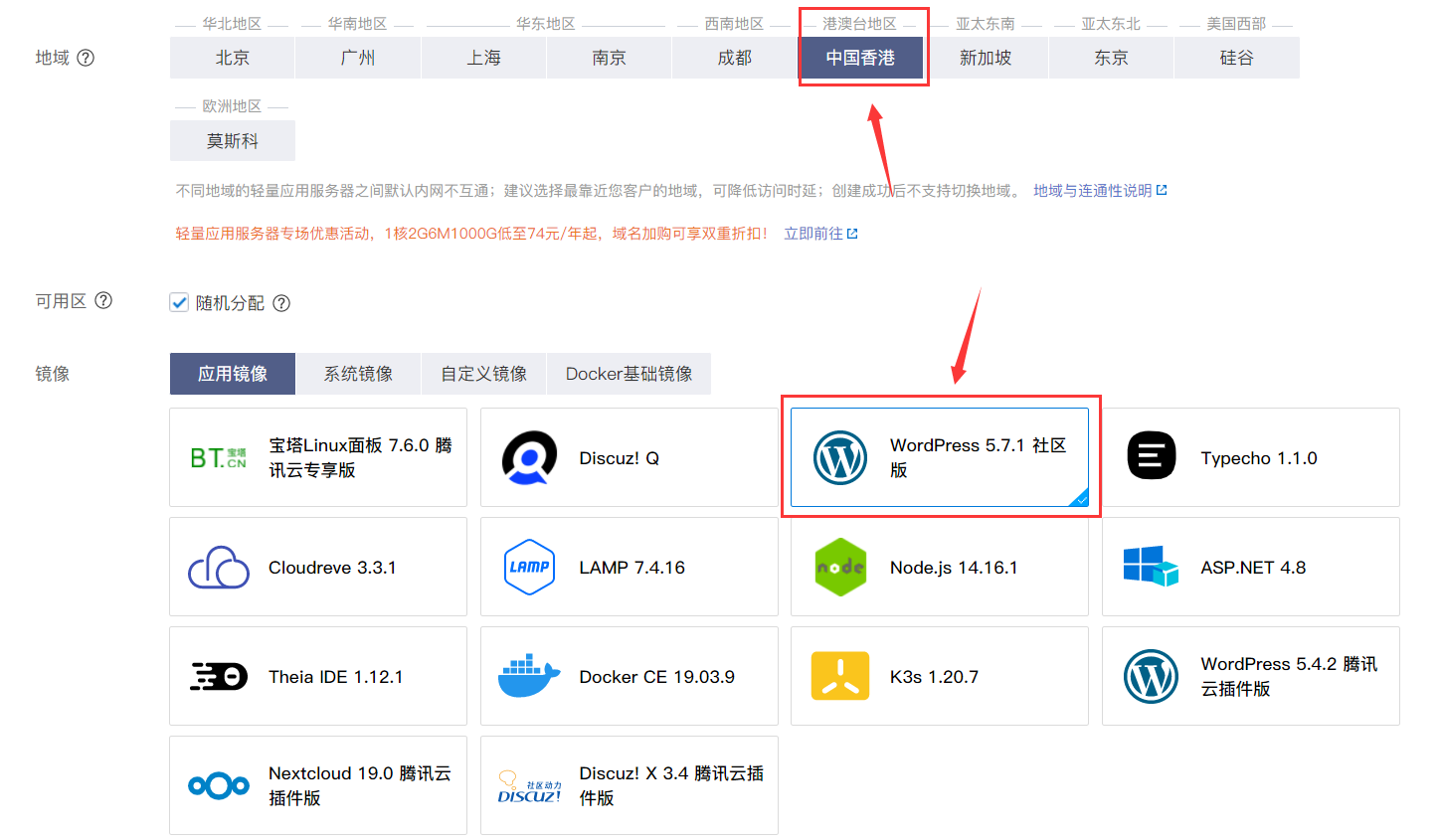Screen dimensions: 1441x840
Task: Select the 南京 region
Action: point(609,58)
